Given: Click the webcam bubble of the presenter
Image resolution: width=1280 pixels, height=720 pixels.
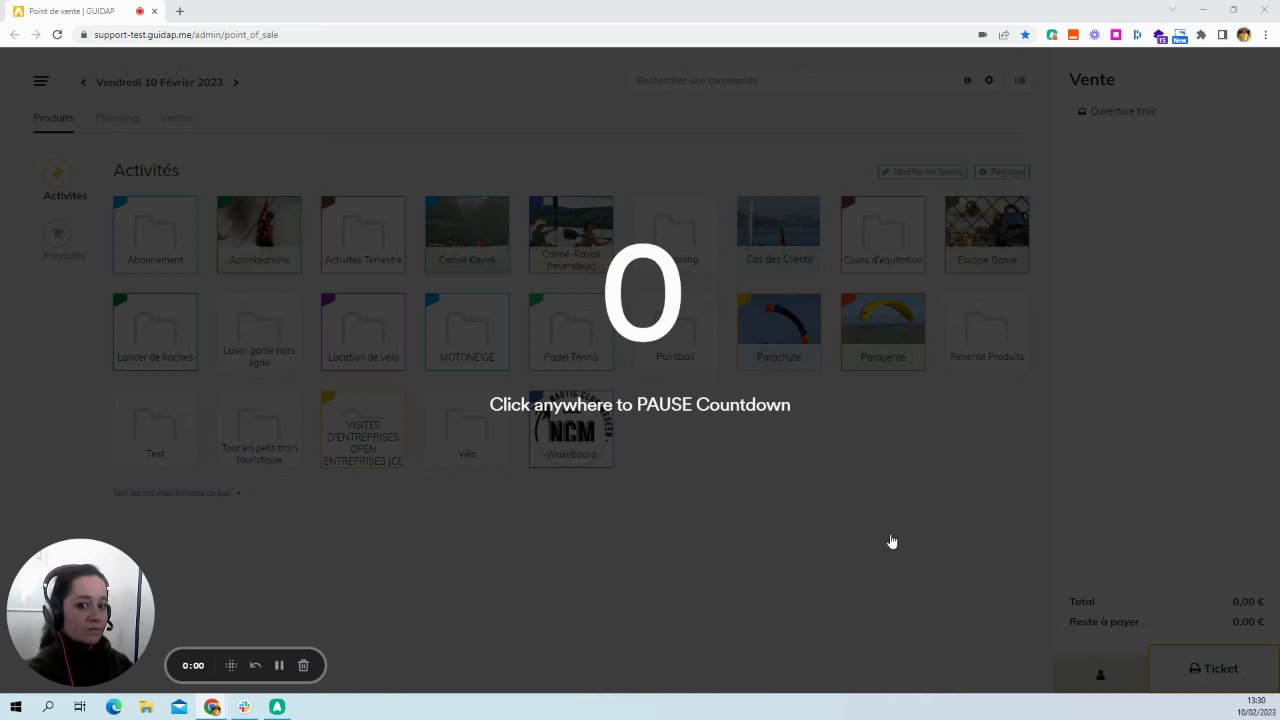Looking at the screenshot, I should coord(81,613).
